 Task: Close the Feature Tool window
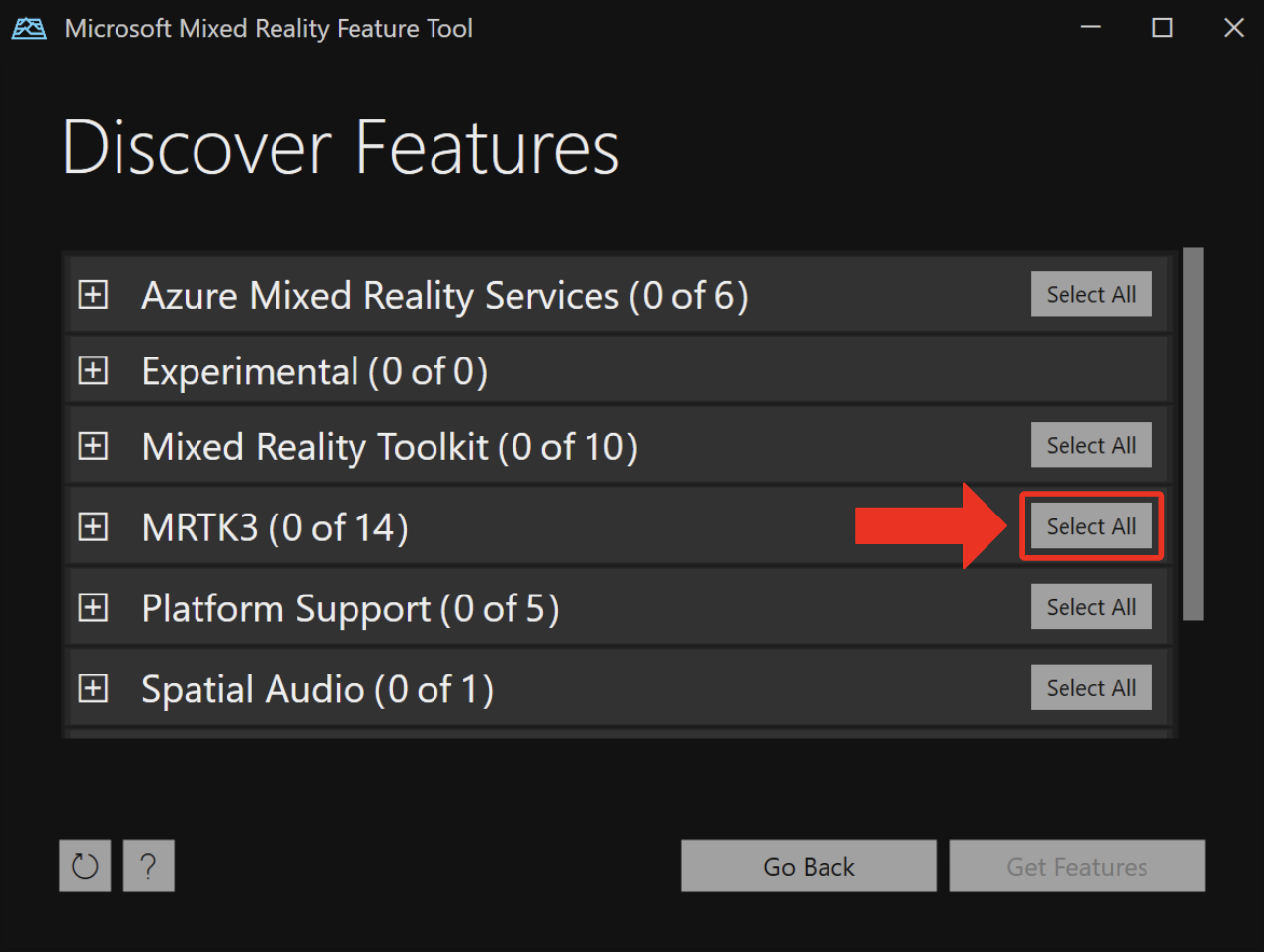coord(1234,28)
